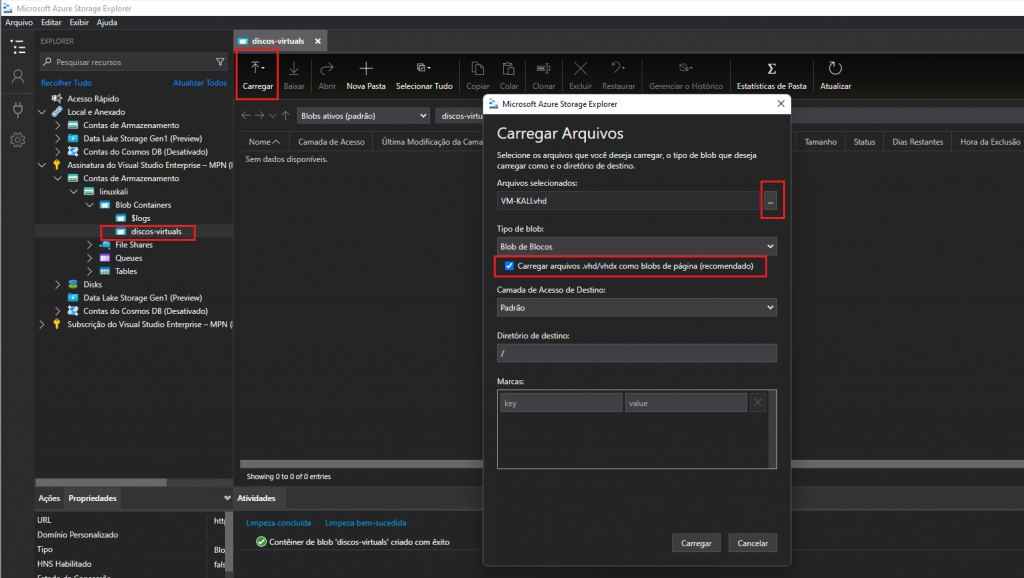Expand the Disks node
The height and width of the screenshot is (578, 1024).
point(58,285)
